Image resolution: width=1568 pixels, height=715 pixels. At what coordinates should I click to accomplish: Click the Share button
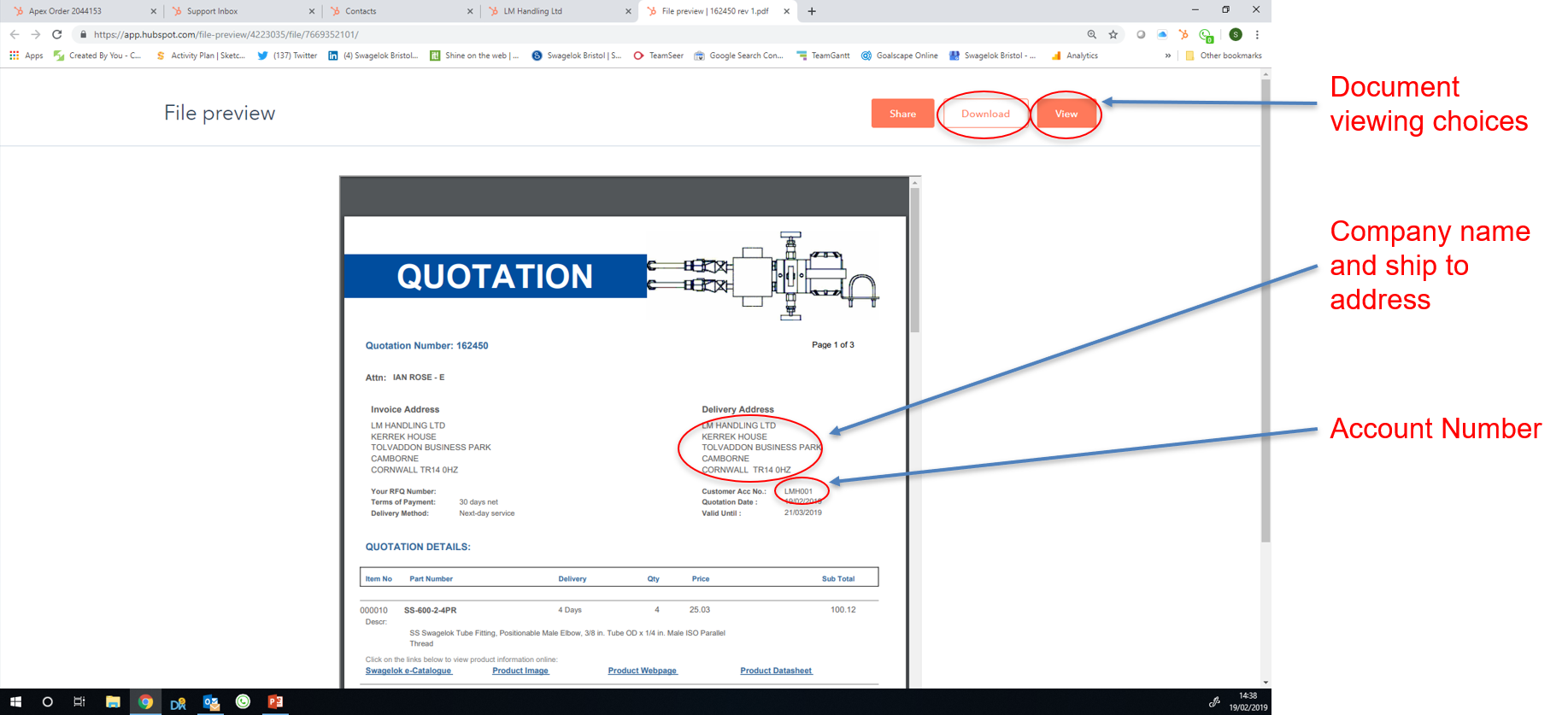902,114
